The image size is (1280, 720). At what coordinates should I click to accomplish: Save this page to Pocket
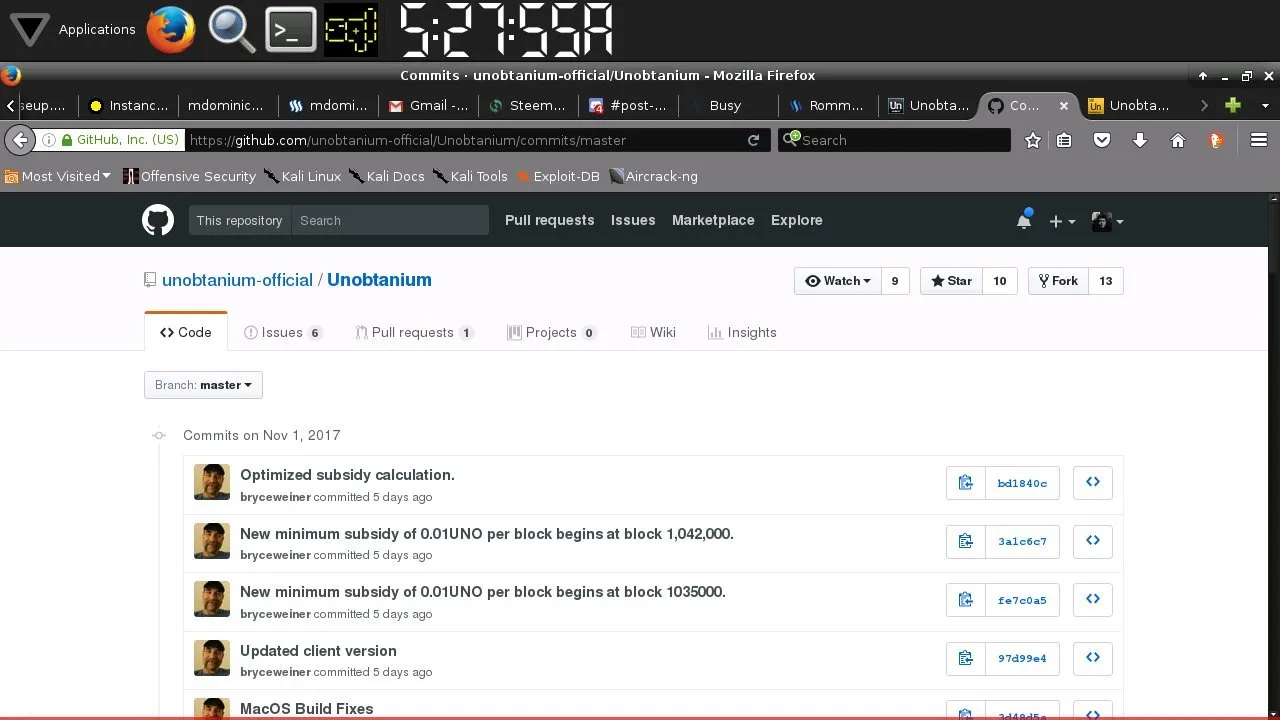click(x=1102, y=140)
